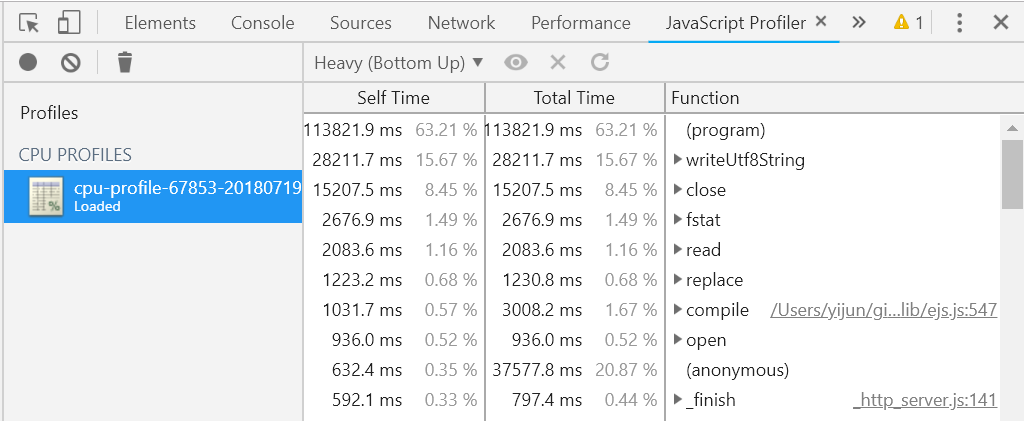Switch to the Console tab
The image size is (1024, 421).
[x=263, y=23]
